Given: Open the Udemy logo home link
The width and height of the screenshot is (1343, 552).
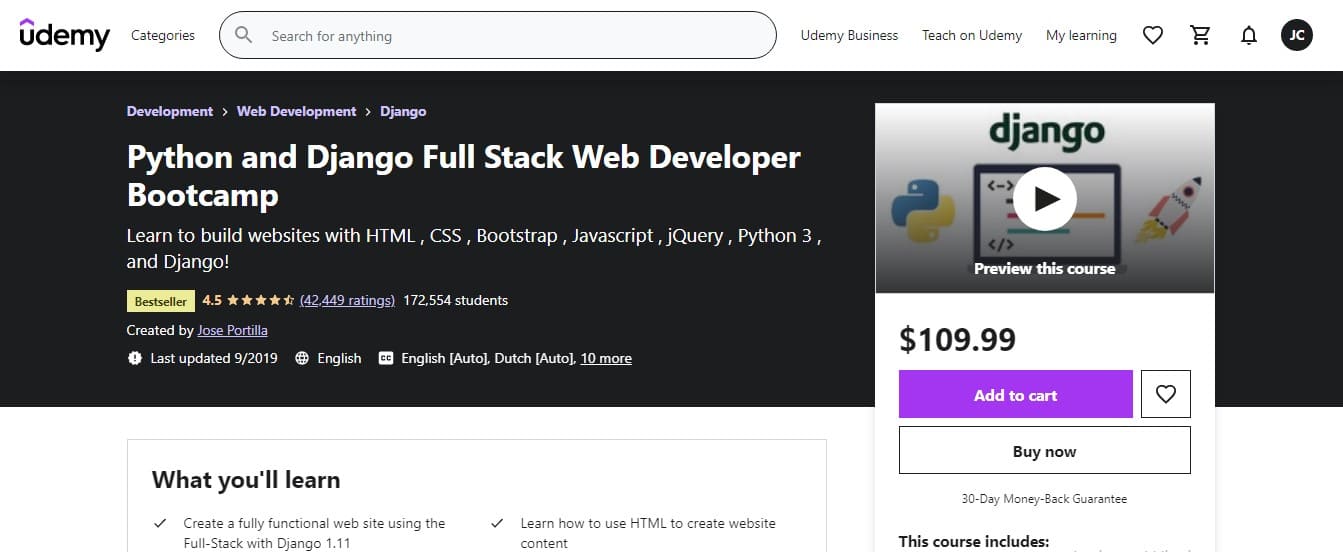Looking at the screenshot, I should tap(64, 35).
